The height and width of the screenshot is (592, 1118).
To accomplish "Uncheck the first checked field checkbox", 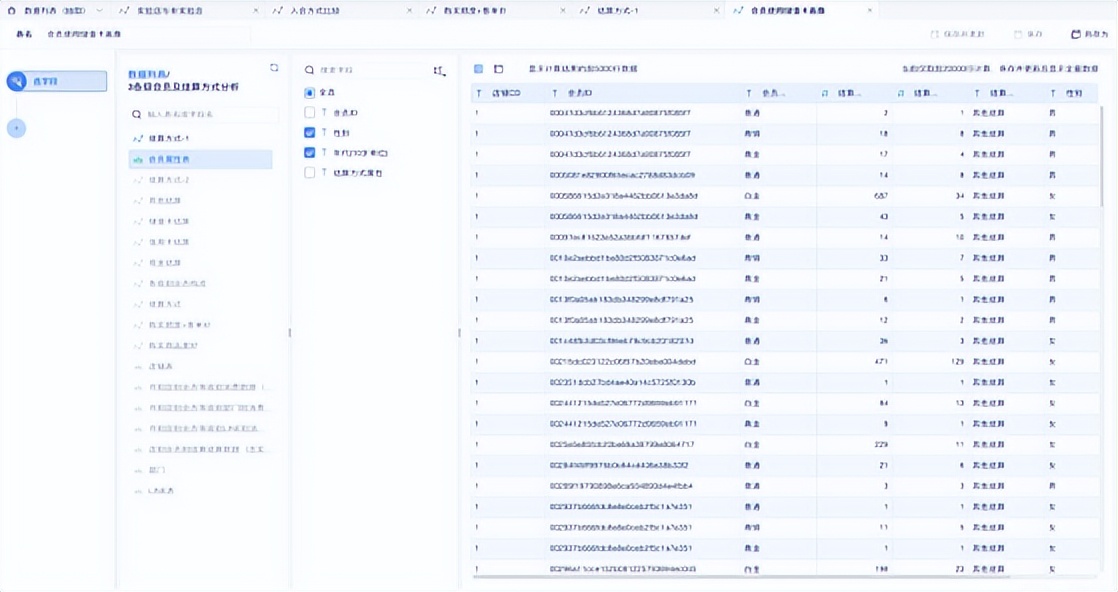I will 309,133.
